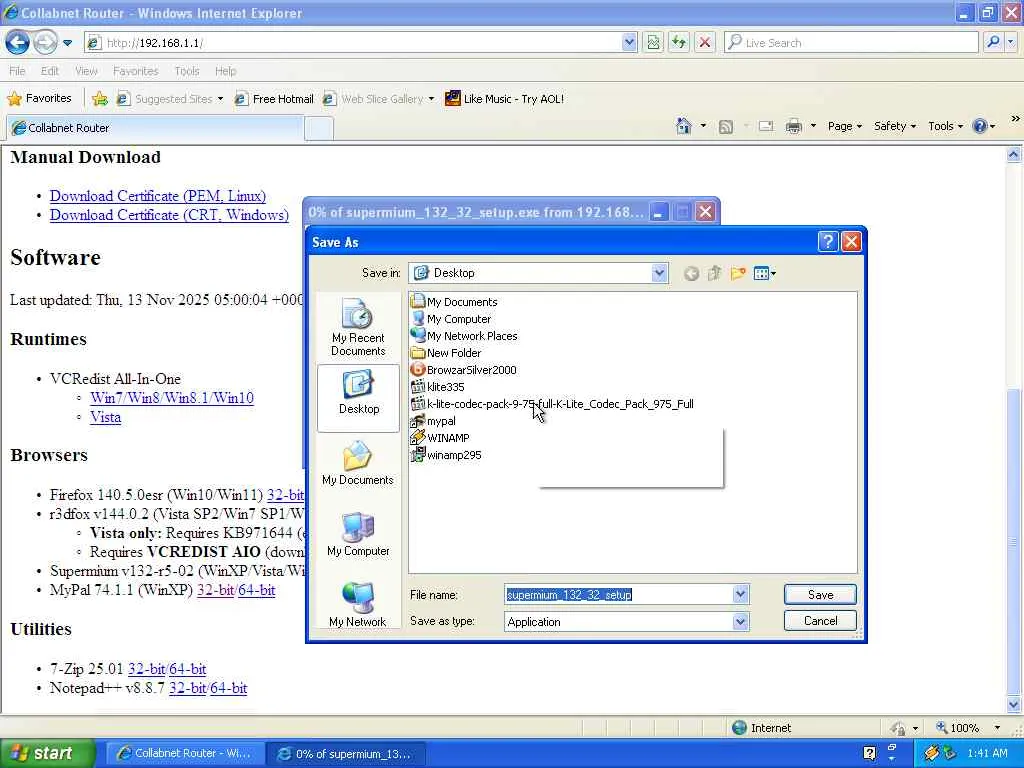The height and width of the screenshot is (768, 1024).
Task: Open Like Music - Try AOL! link
Action: coord(504,99)
